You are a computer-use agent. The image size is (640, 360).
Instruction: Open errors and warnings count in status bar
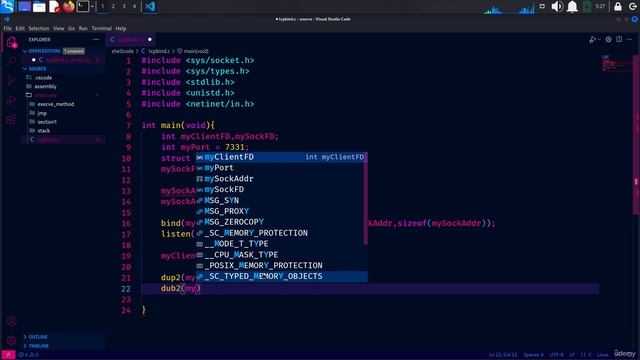[x=29, y=355]
